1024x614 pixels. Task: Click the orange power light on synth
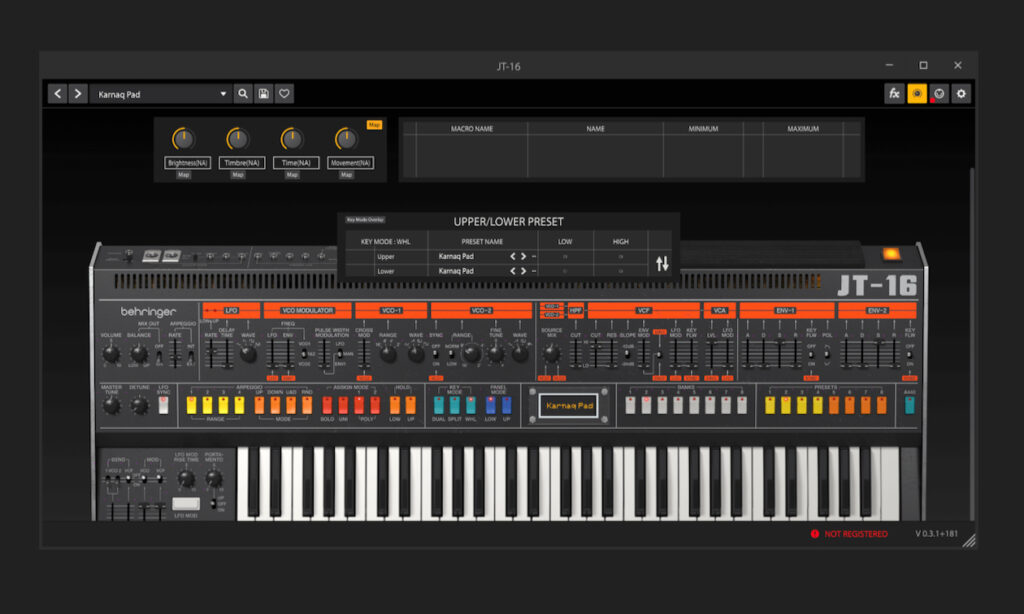pyautogui.click(x=891, y=254)
